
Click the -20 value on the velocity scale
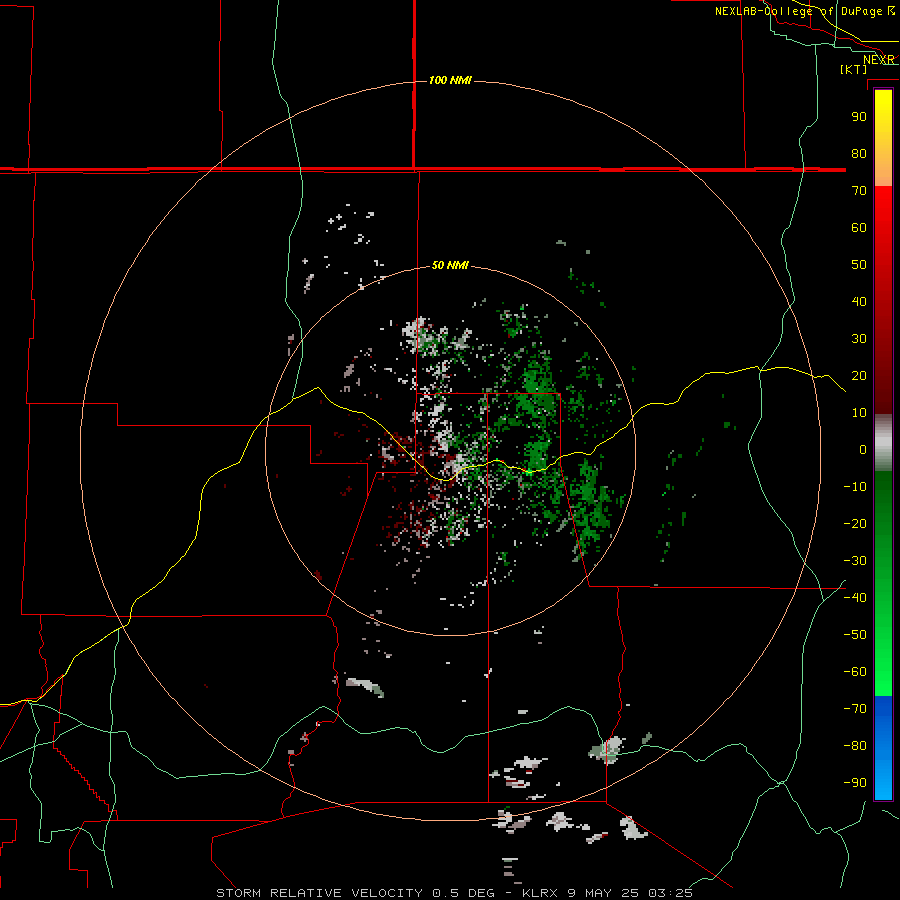pos(855,523)
